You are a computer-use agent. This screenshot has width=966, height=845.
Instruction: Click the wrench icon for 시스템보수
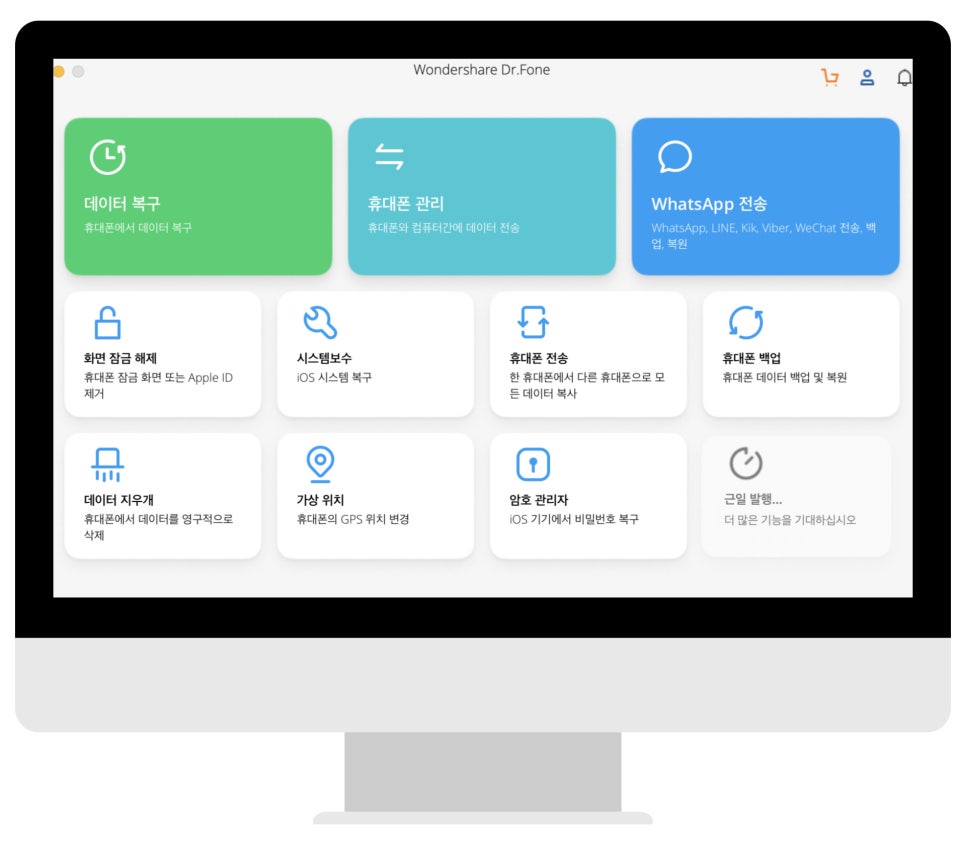click(320, 322)
